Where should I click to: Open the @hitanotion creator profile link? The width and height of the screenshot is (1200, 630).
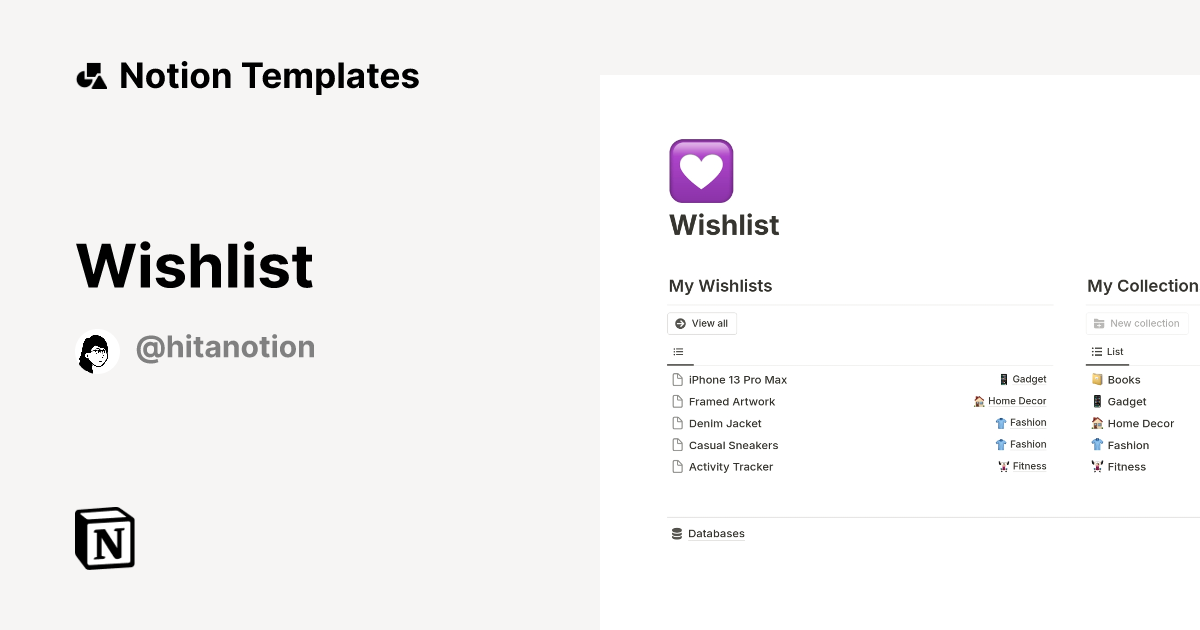(225, 346)
